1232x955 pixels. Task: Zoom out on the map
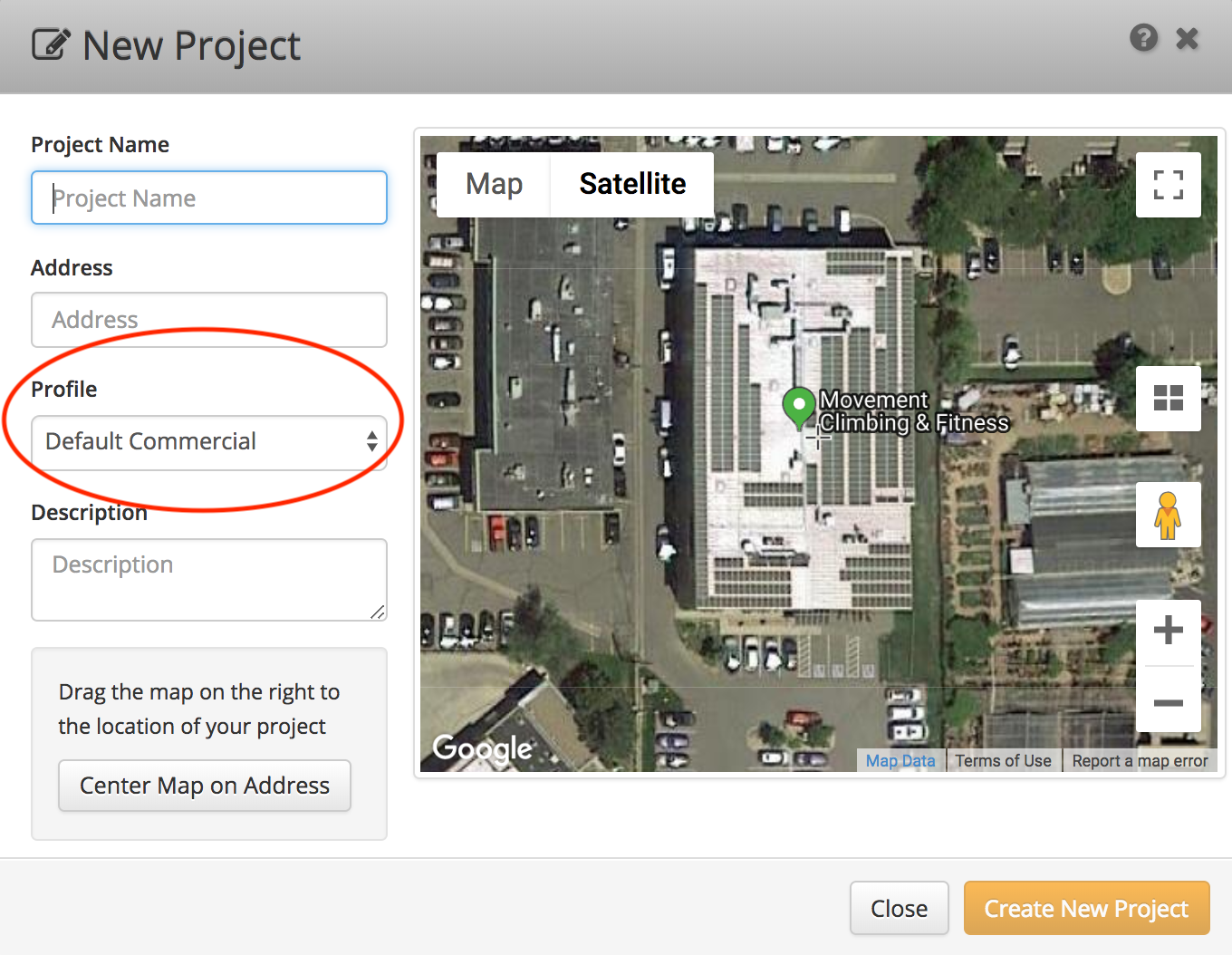click(1169, 701)
